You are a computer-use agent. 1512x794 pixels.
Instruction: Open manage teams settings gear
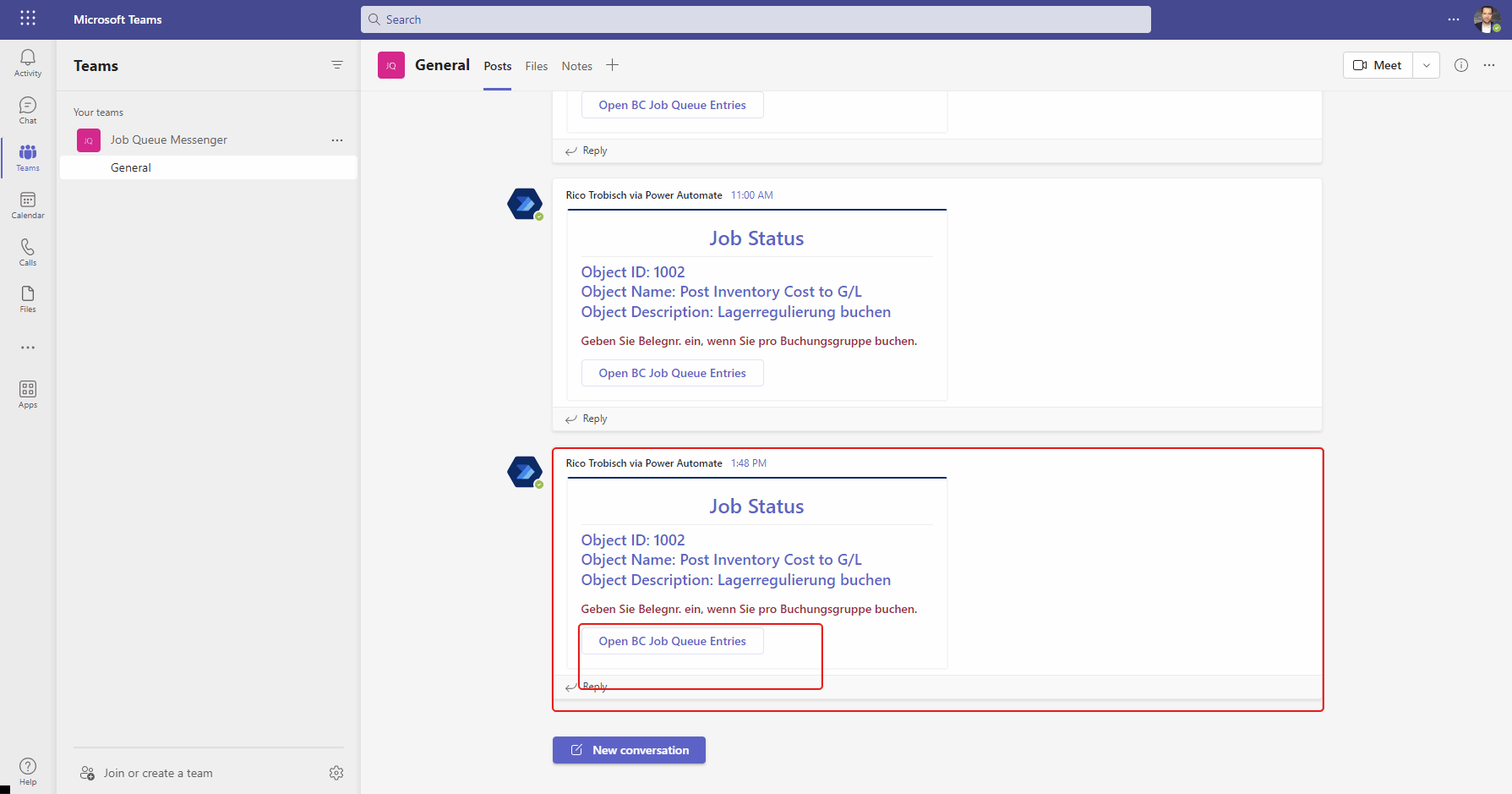point(336,773)
